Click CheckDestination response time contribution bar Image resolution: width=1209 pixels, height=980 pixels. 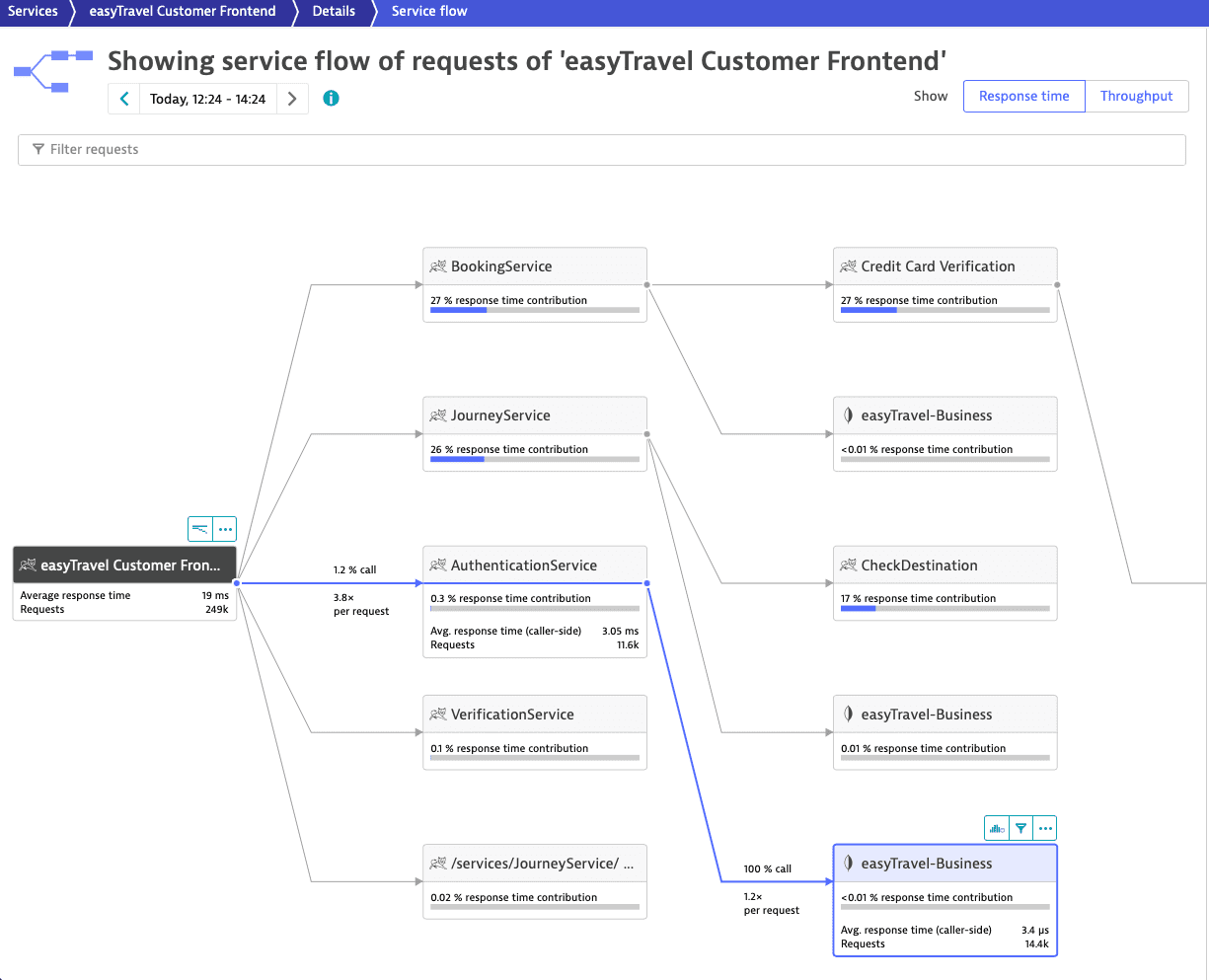click(x=945, y=609)
